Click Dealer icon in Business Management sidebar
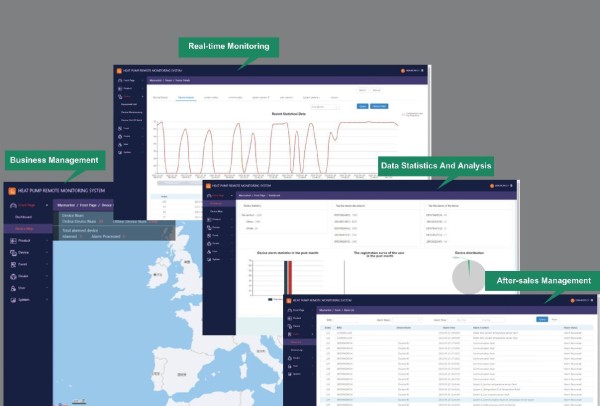This screenshot has height=406, width=600. click(13, 276)
